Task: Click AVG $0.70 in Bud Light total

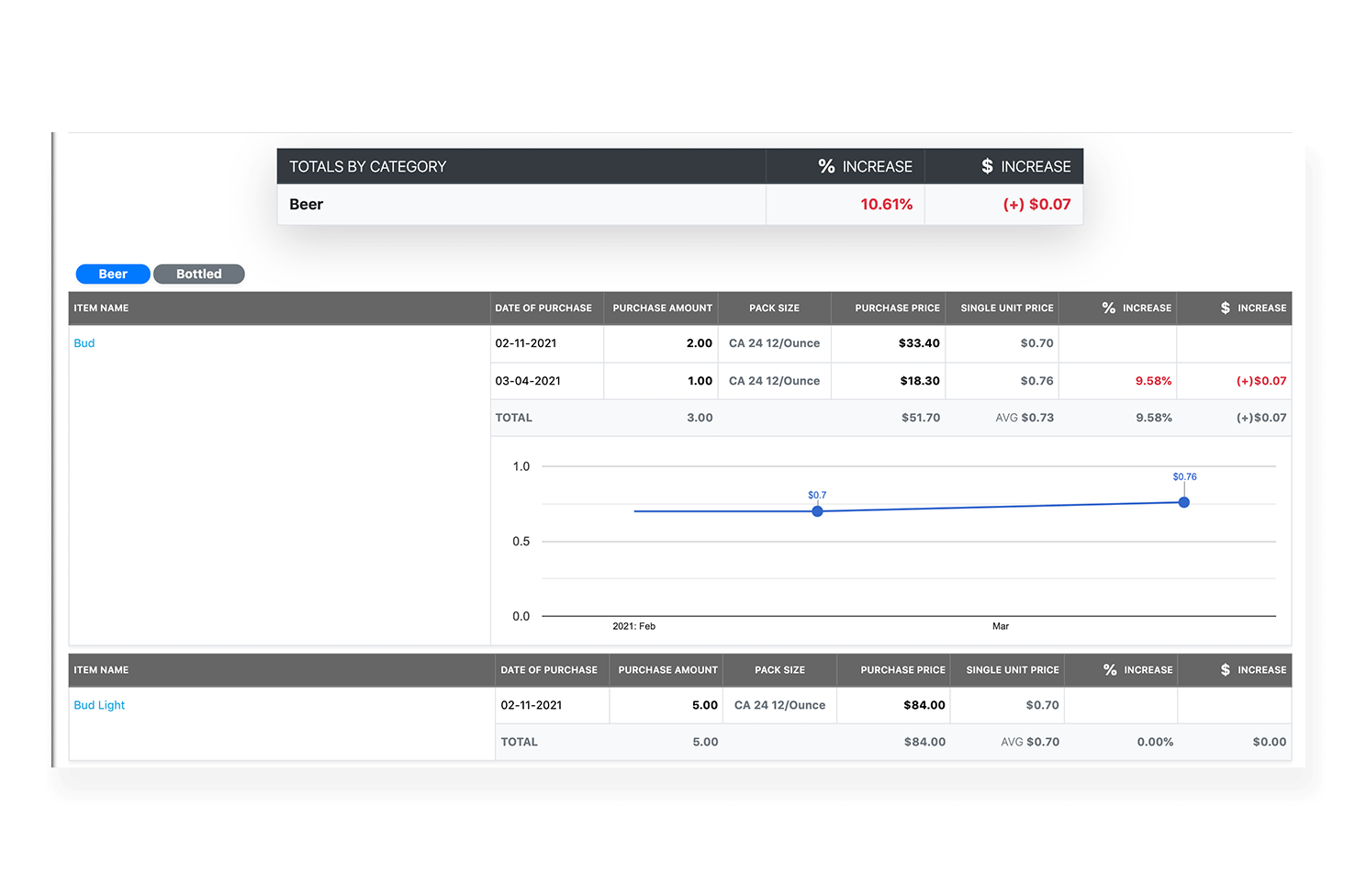Action: point(1030,742)
